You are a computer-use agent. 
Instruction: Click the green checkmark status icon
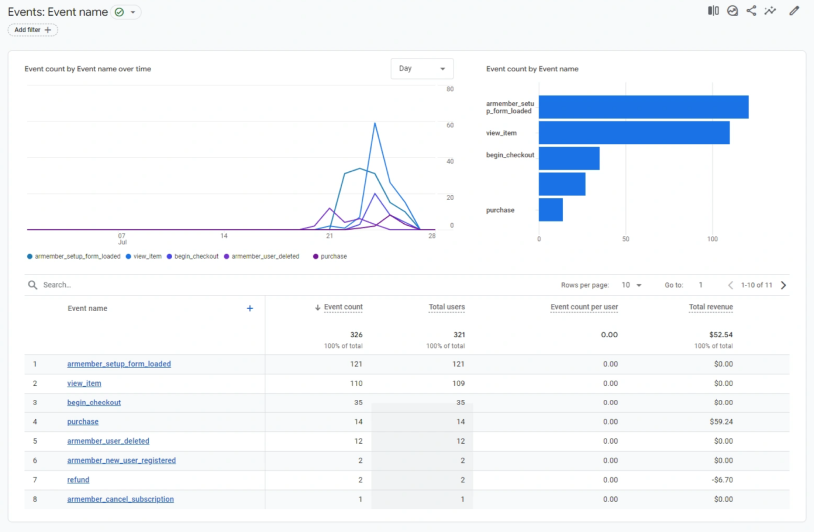119,12
